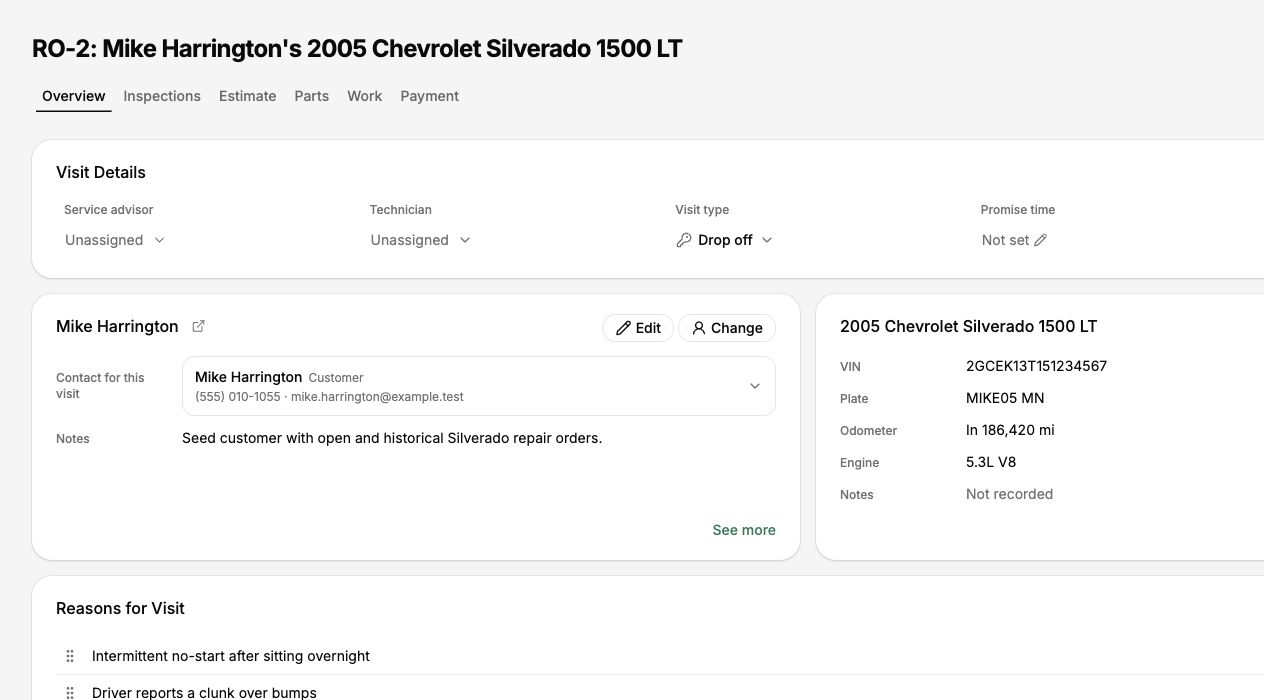Screen dimensions: 1264x700
Task: Grab the drag handle for Intermittent no-start reason
Action: (70, 656)
